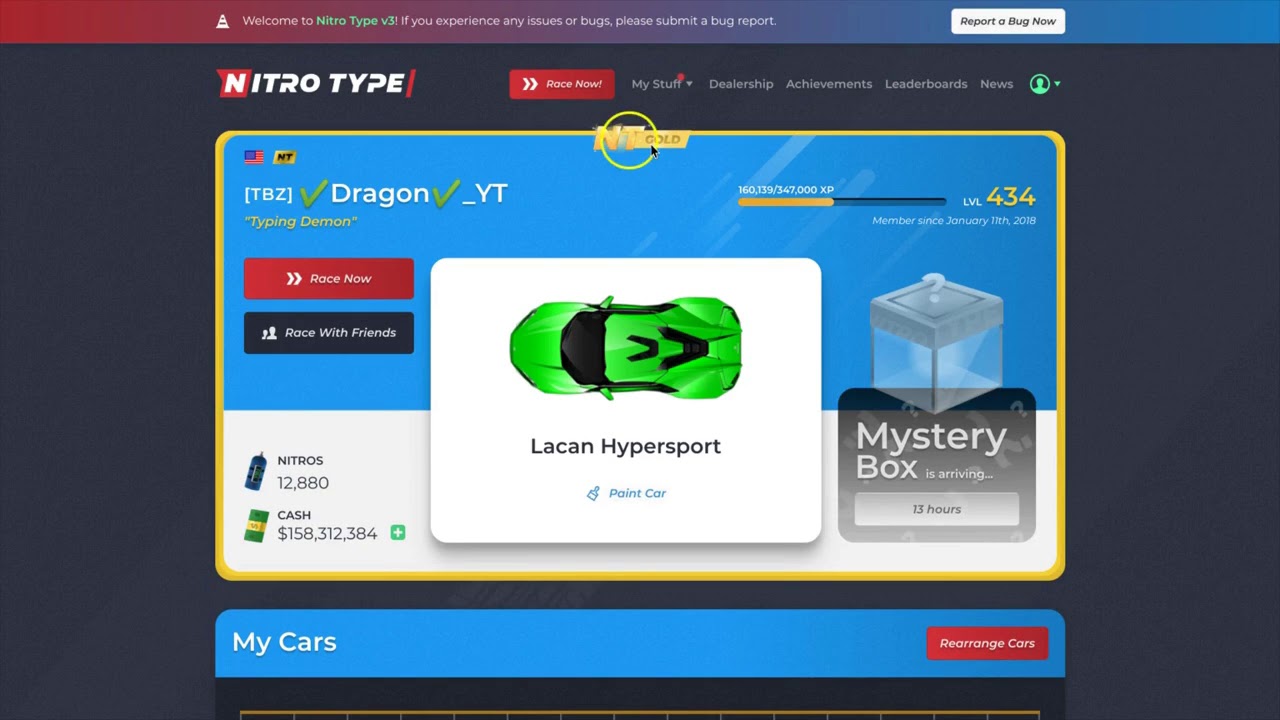Viewport: 1280px width, 720px height.
Task: Click the cash amount $158,312,384
Action: (x=327, y=534)
